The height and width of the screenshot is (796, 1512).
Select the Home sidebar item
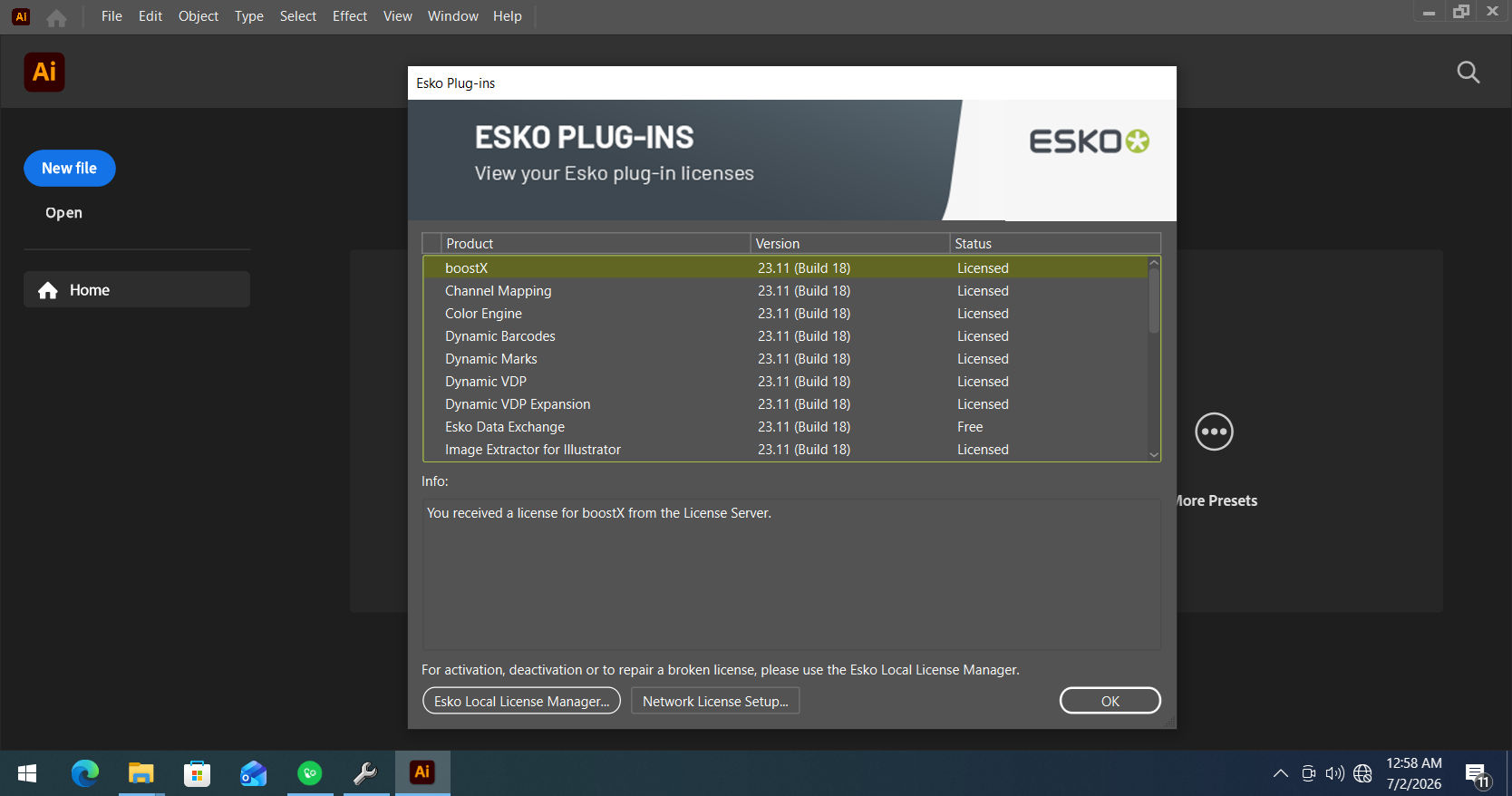coord(137,290)
